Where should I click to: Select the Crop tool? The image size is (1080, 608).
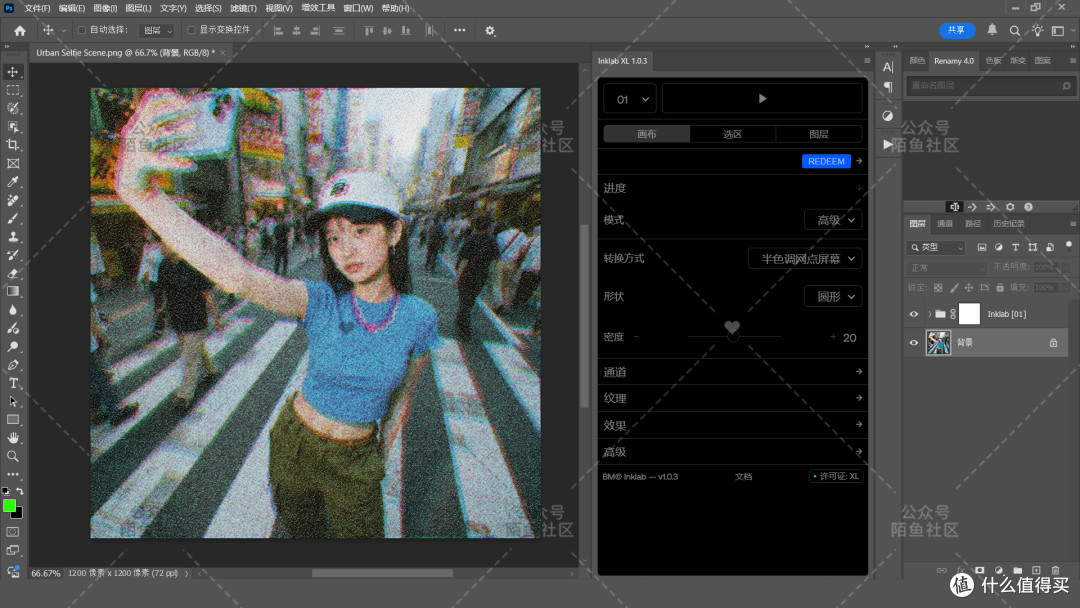pos(13,145)
